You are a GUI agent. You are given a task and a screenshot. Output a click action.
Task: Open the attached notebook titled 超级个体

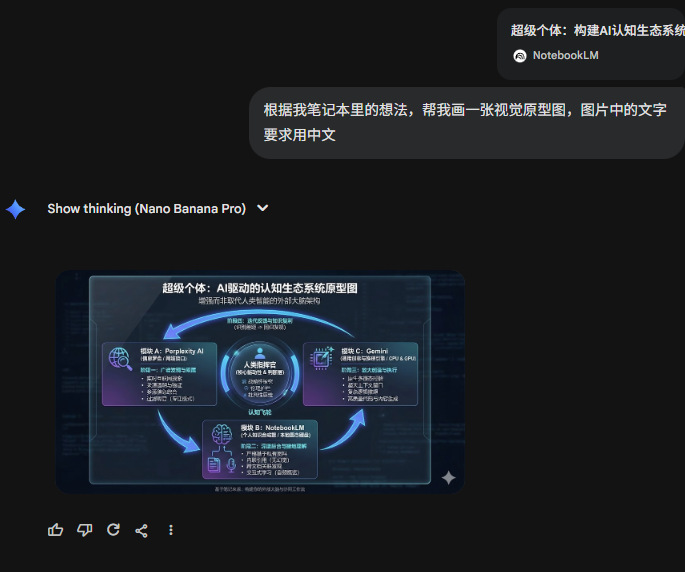[x=591, y=44]
